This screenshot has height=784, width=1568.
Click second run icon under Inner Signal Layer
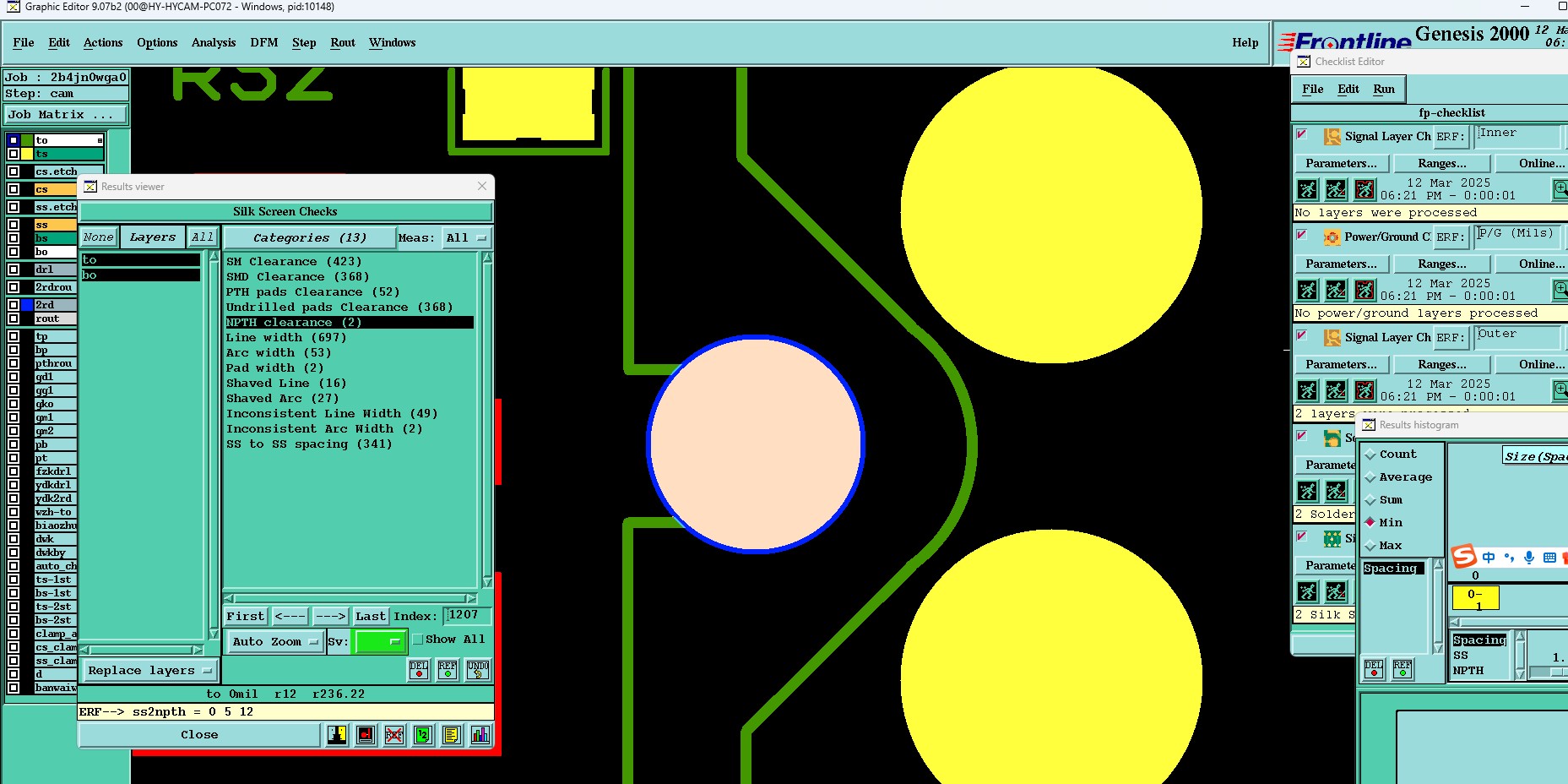click(x=1336, y=189)
